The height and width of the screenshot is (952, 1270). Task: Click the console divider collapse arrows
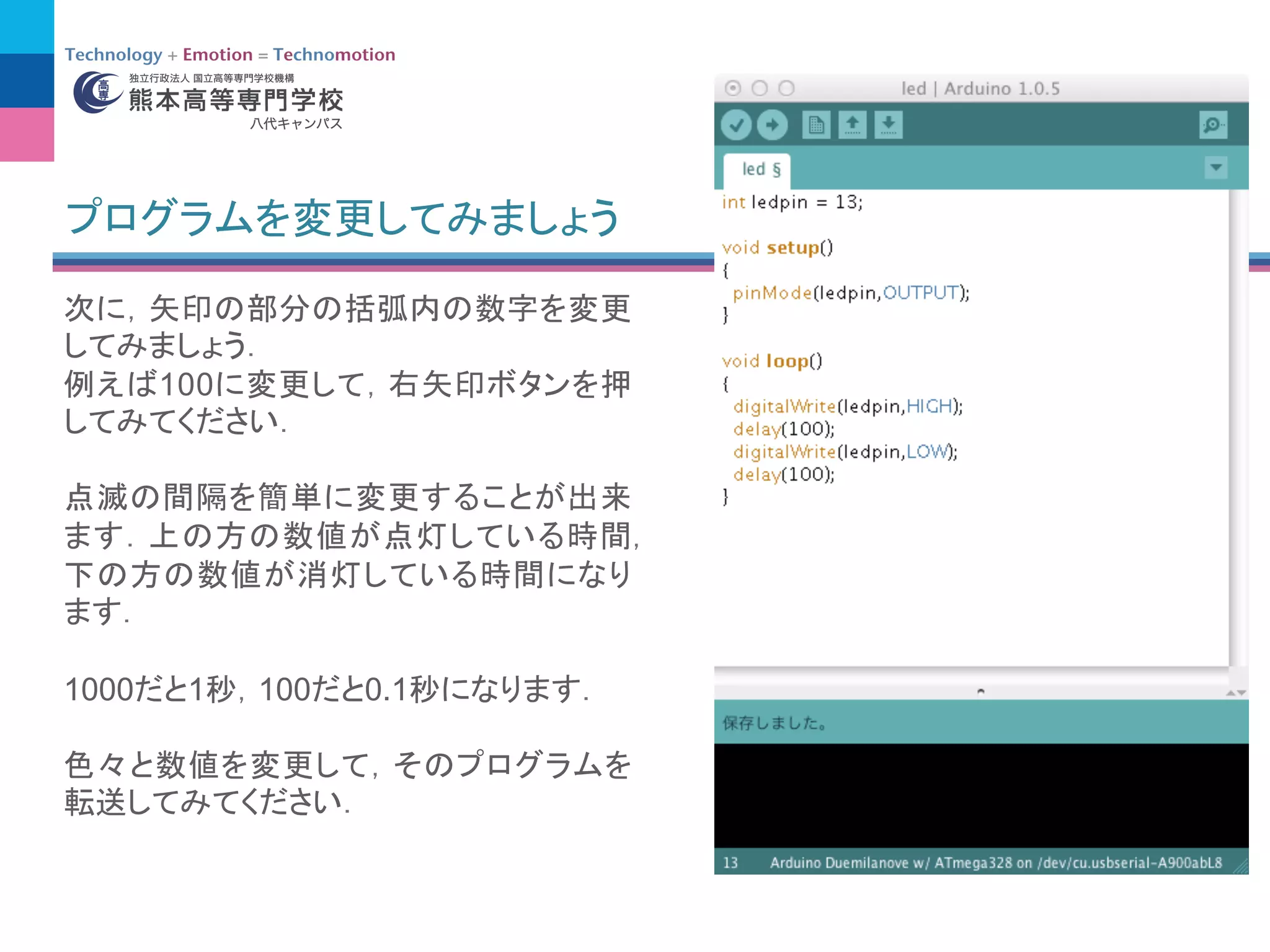(1235, 693)
